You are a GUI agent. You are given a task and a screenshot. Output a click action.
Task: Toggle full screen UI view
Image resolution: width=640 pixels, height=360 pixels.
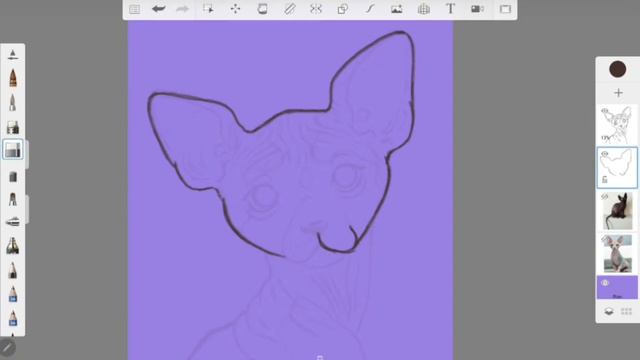[x=505, y=9]
